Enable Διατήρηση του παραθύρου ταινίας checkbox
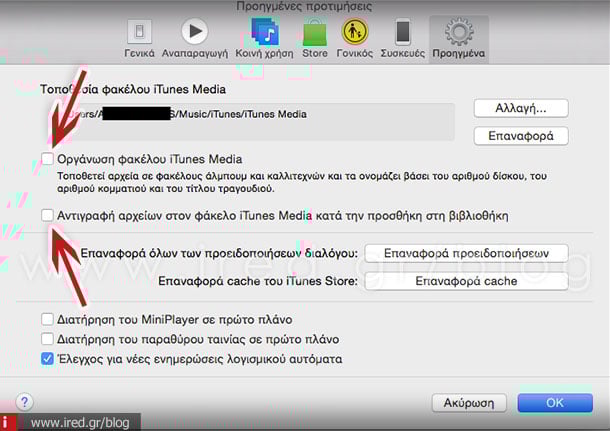This screenshot has width=610, height=431. pos(47,339)
